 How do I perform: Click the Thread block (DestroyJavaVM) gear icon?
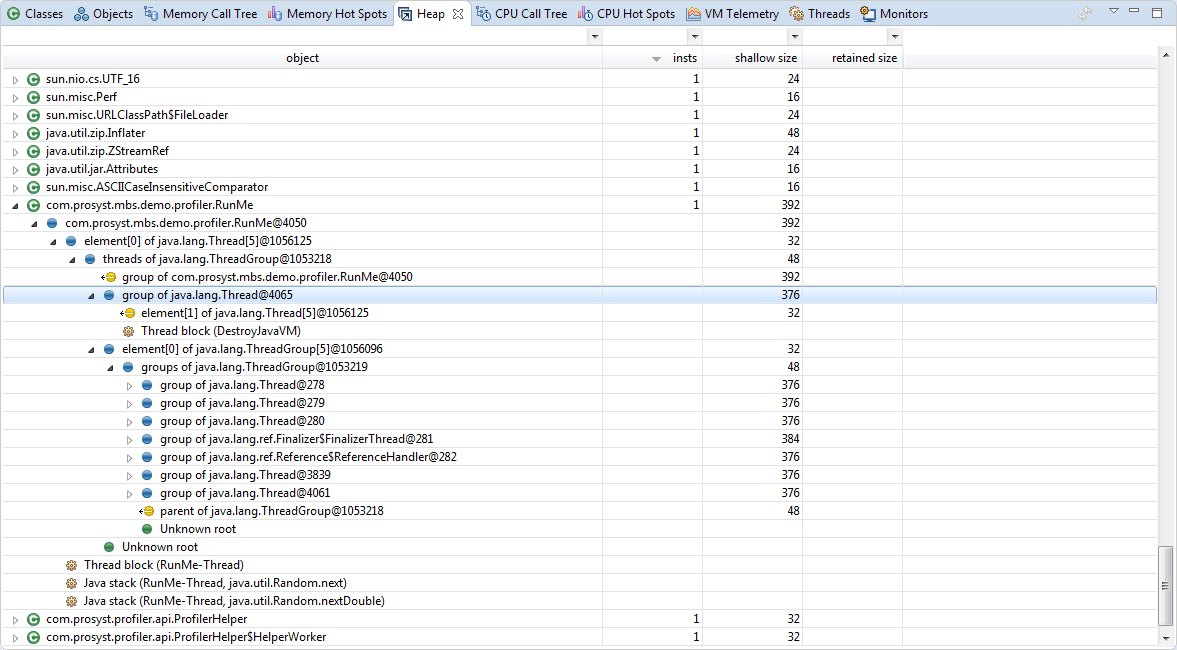128,331
